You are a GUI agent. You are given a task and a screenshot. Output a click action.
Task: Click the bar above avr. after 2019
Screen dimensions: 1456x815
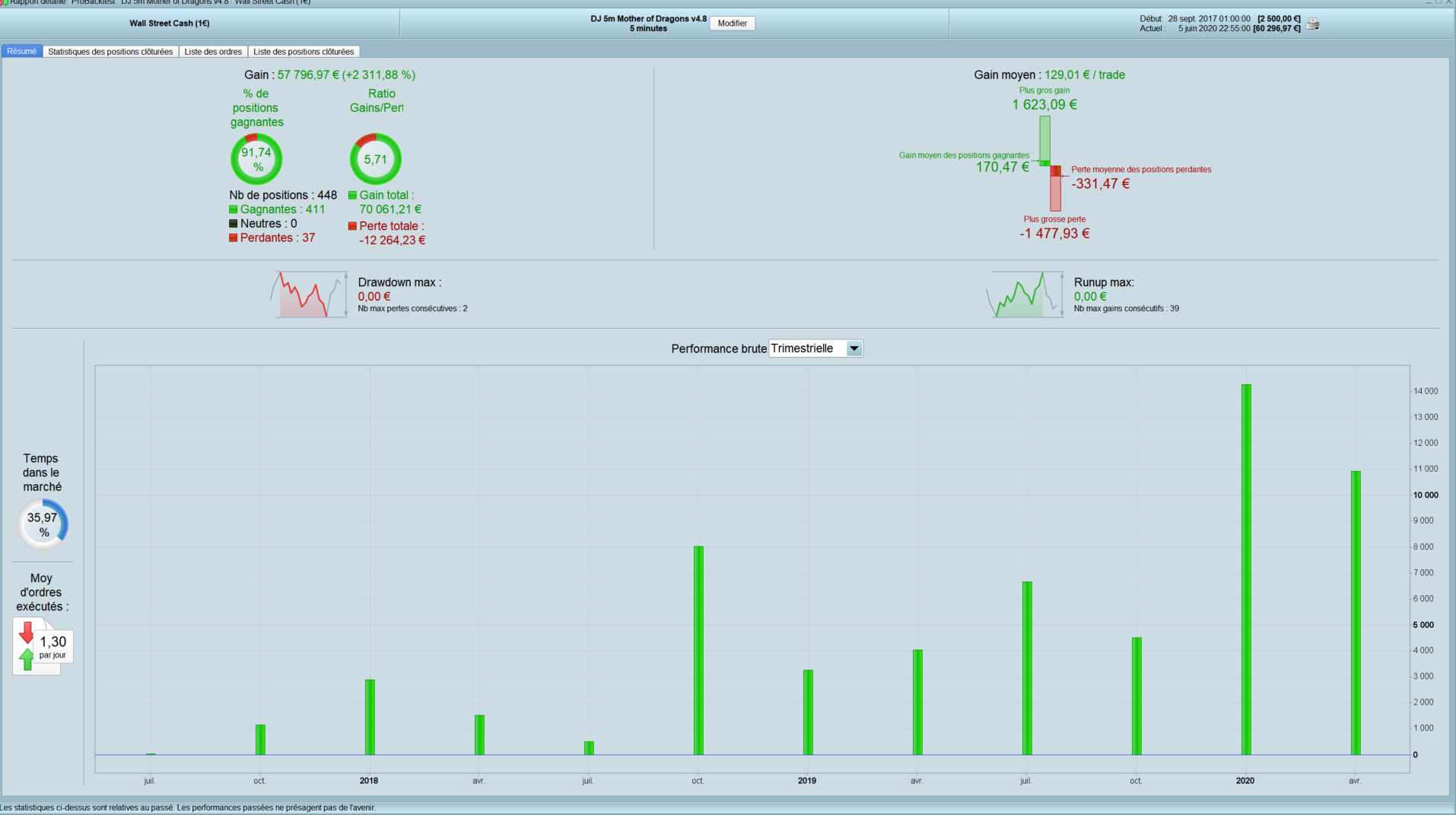[917, 702]
